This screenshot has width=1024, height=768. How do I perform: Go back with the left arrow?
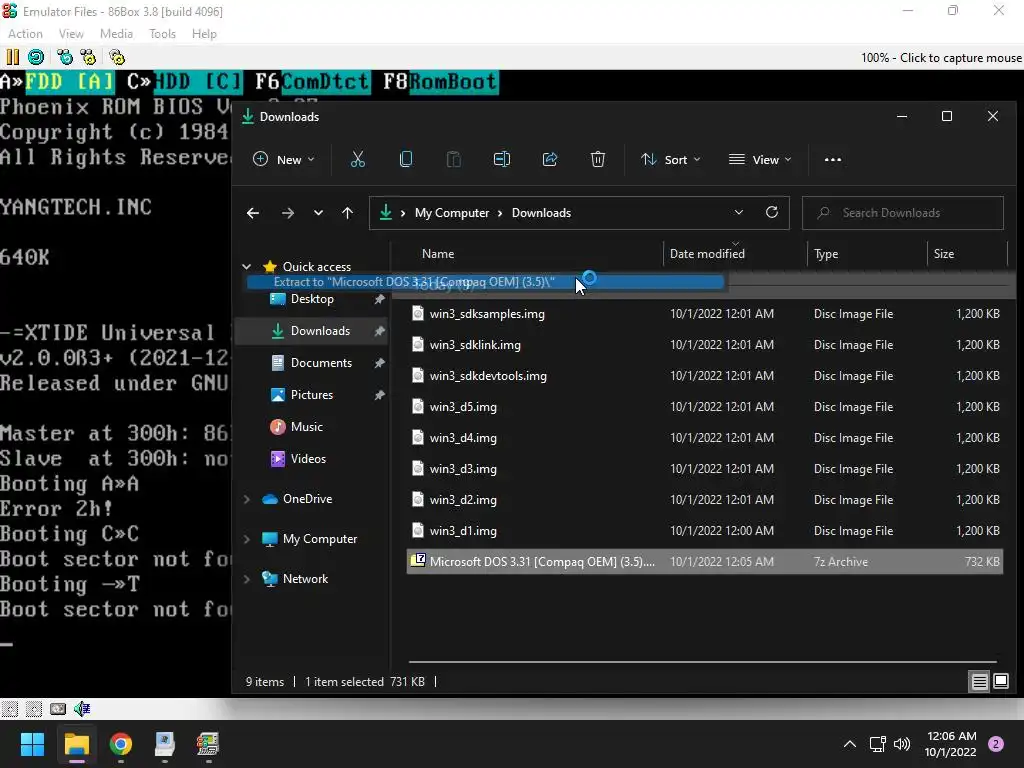pyautogui.click(x=253, y=213)
